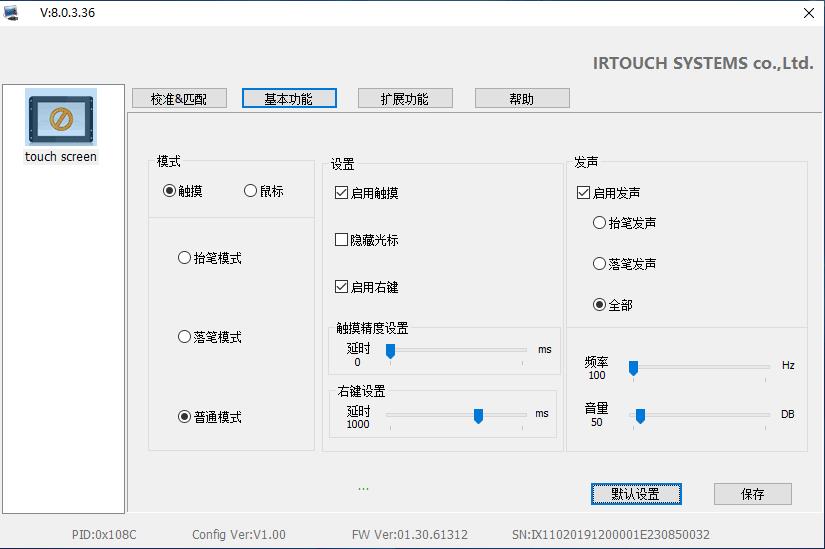Click the 频率 frequency slider handle
The image size is (825, 549).
633,368
